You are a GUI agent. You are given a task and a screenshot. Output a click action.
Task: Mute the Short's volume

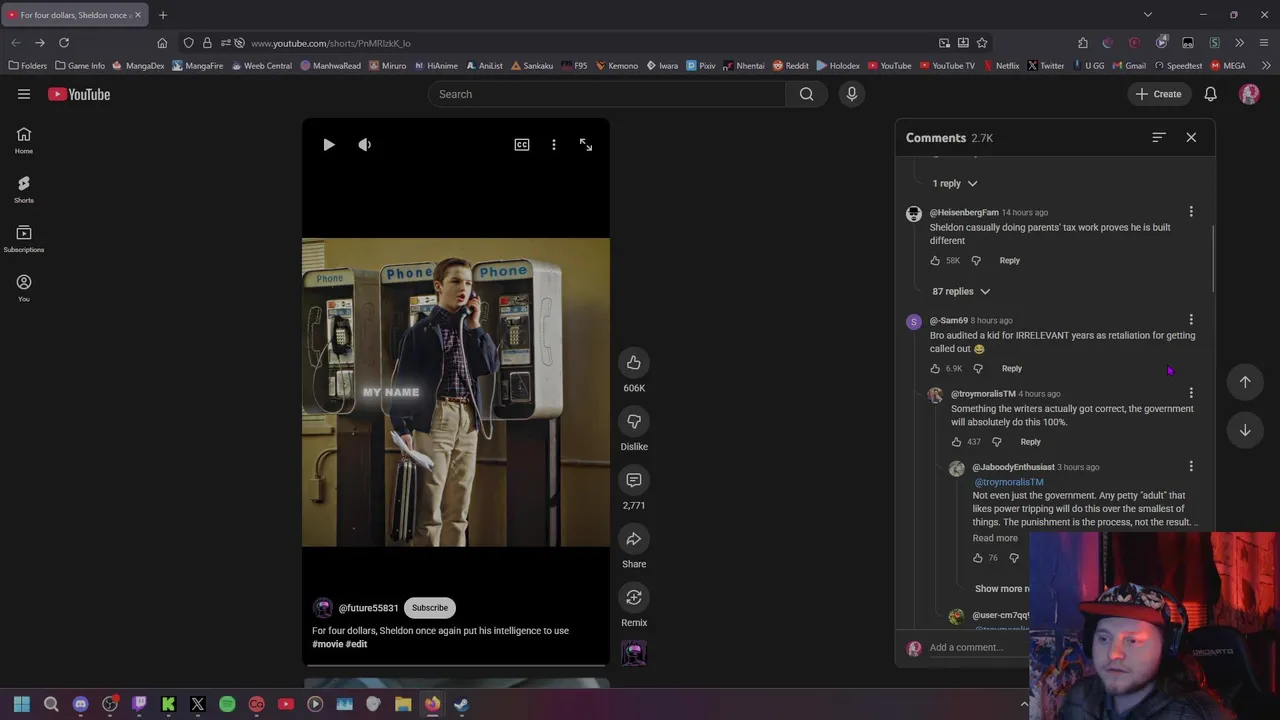point(365,145)
